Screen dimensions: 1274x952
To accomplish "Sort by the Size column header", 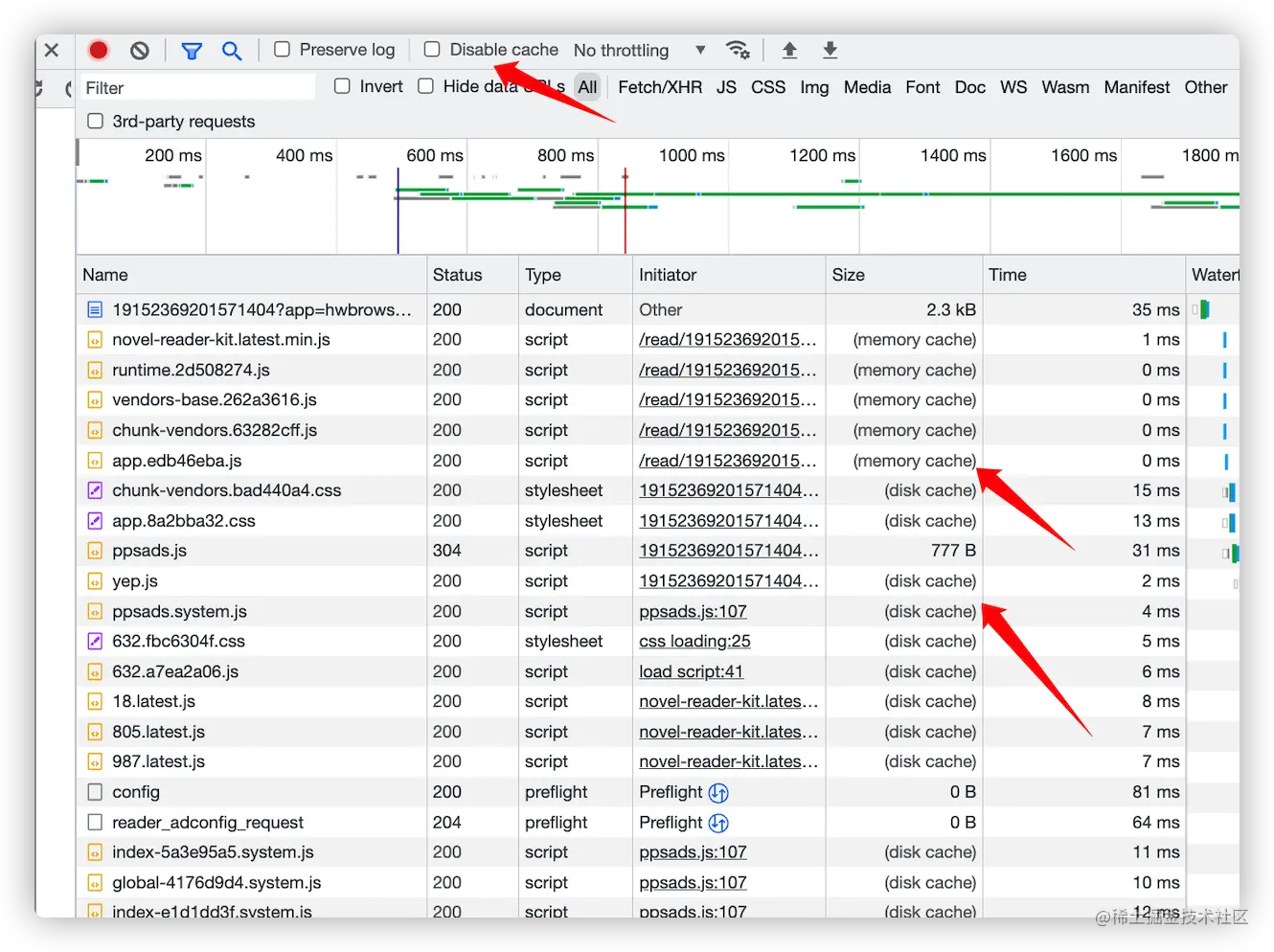I will click(x=903, y=275).
